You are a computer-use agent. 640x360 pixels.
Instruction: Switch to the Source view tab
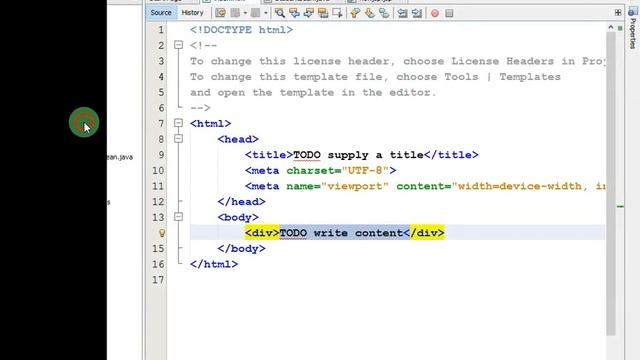click(x=161, y=13)
